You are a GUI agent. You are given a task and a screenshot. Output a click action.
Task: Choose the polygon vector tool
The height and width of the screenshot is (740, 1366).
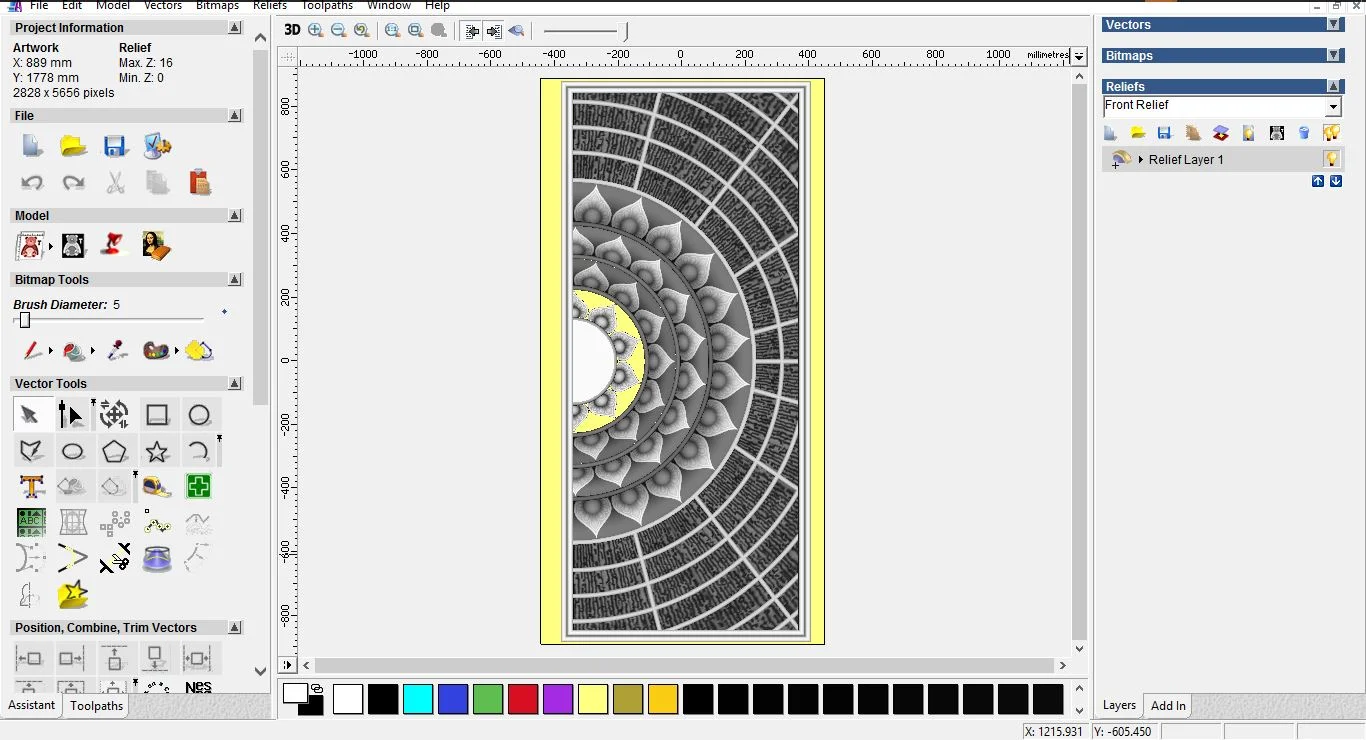click(115, 451)
